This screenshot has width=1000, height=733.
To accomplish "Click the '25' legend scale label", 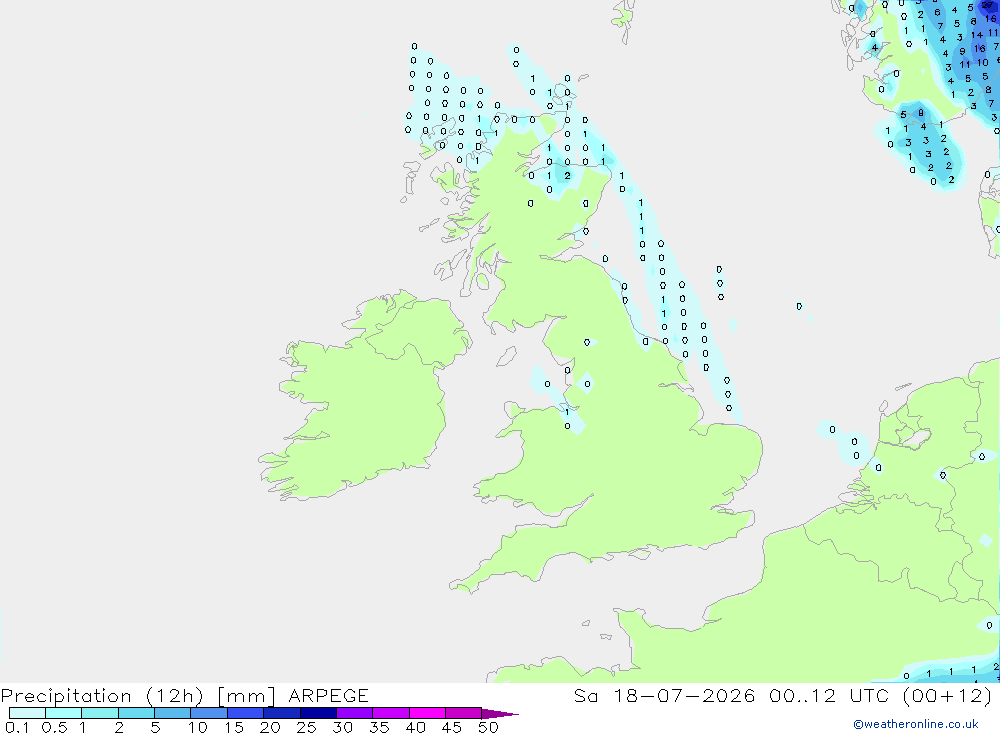I will coord(306,727).
